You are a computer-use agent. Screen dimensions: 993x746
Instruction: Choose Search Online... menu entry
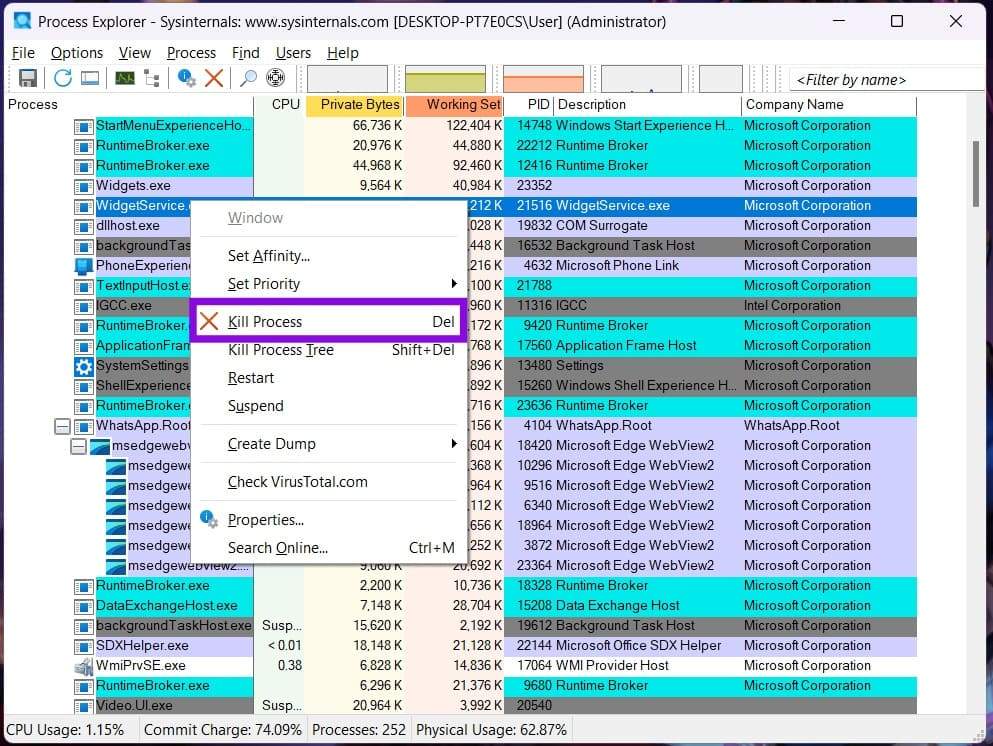point(328,548)
